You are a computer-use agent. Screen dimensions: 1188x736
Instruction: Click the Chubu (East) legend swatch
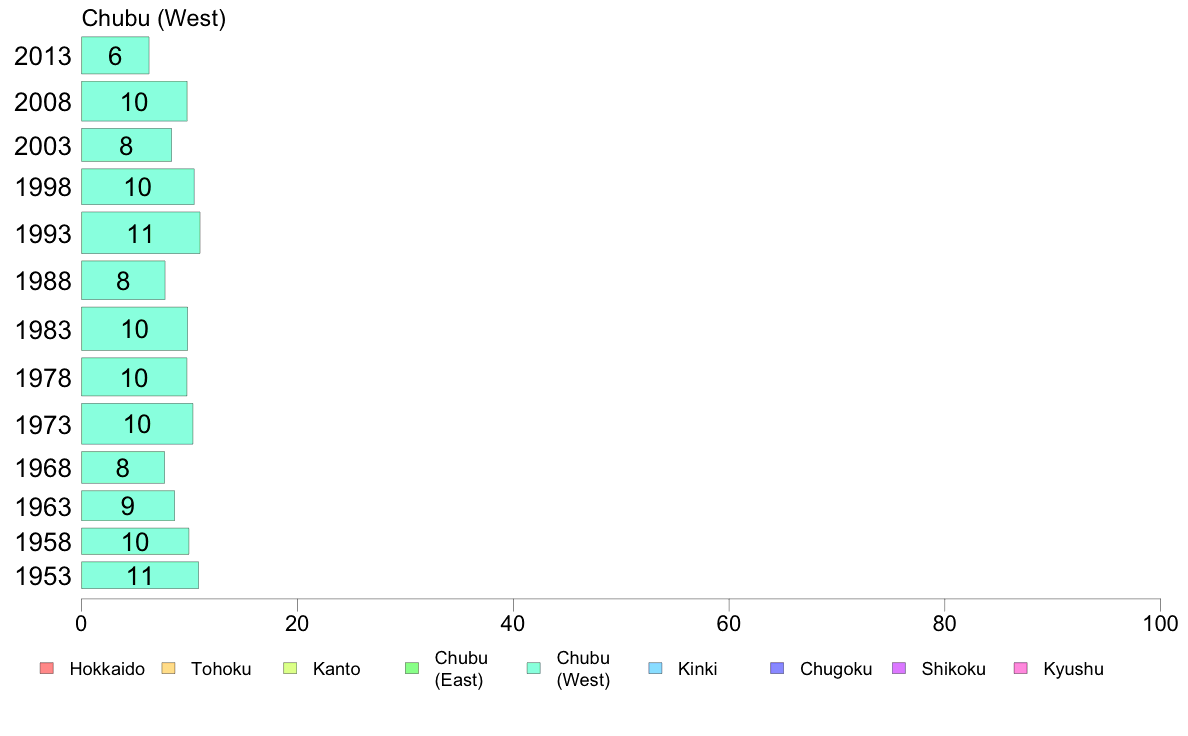pos(412,668)
